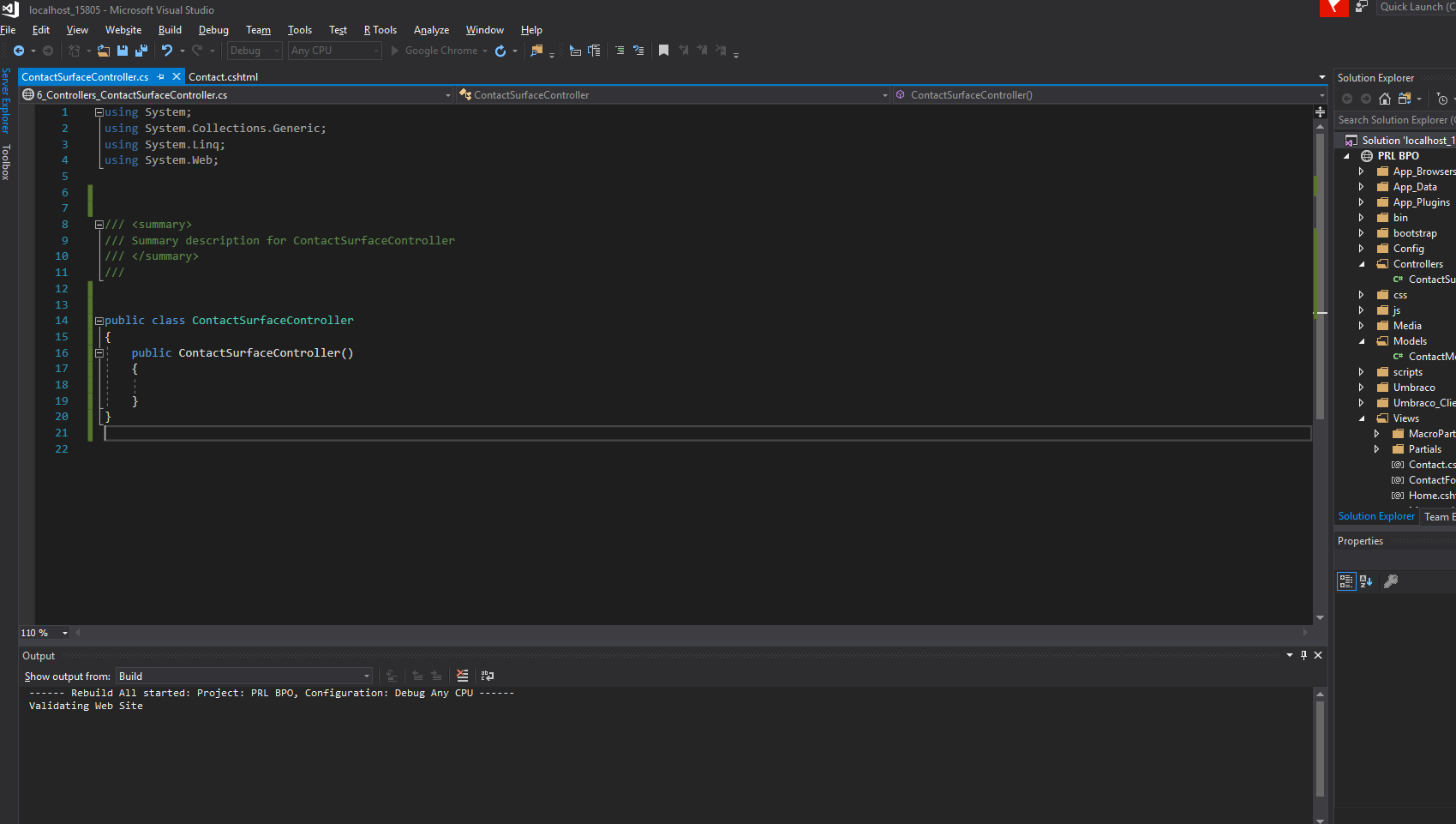1456x824 pixels.
Task: Close the Output panel
Action: [x=1318, y=655]
